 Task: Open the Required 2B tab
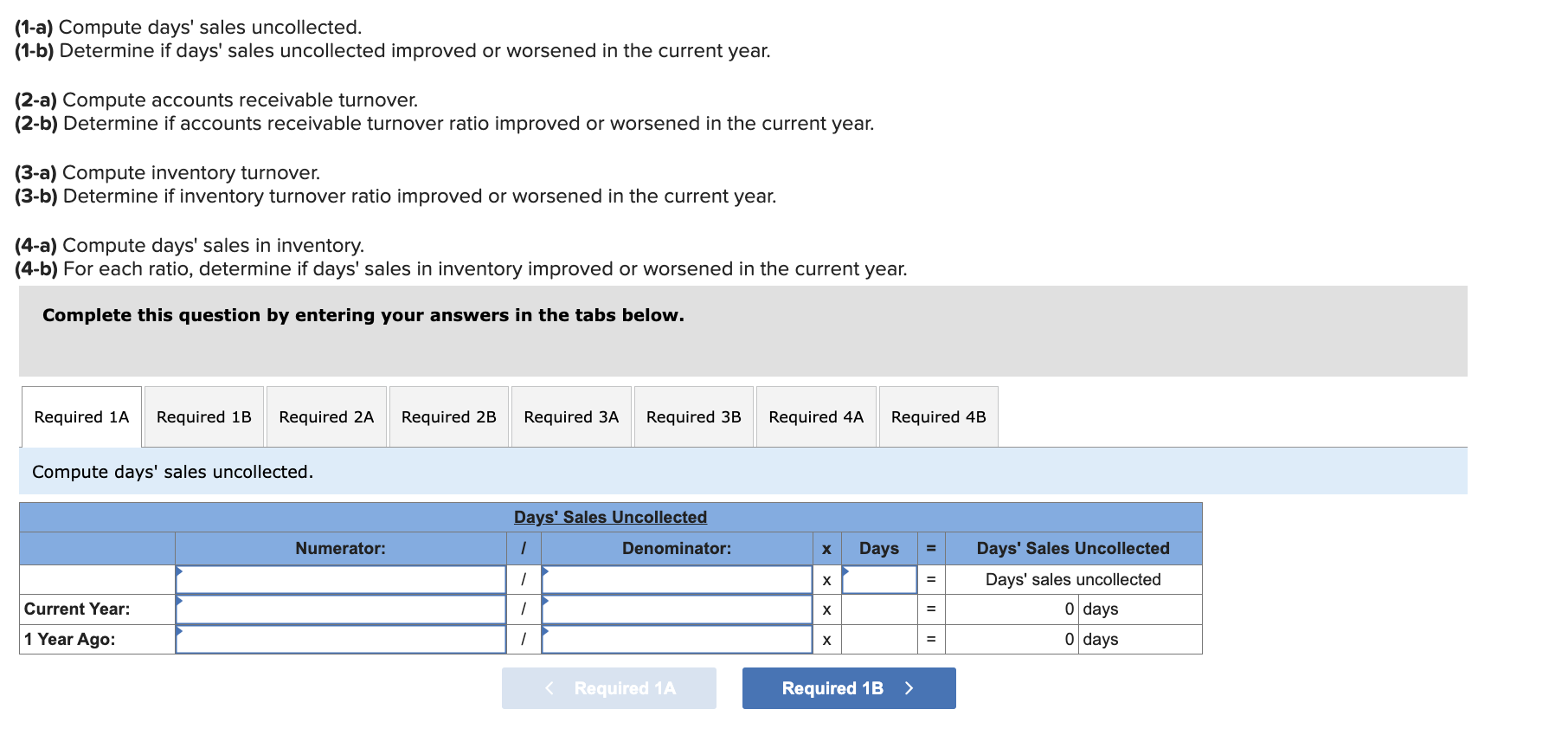pos(449,416)
